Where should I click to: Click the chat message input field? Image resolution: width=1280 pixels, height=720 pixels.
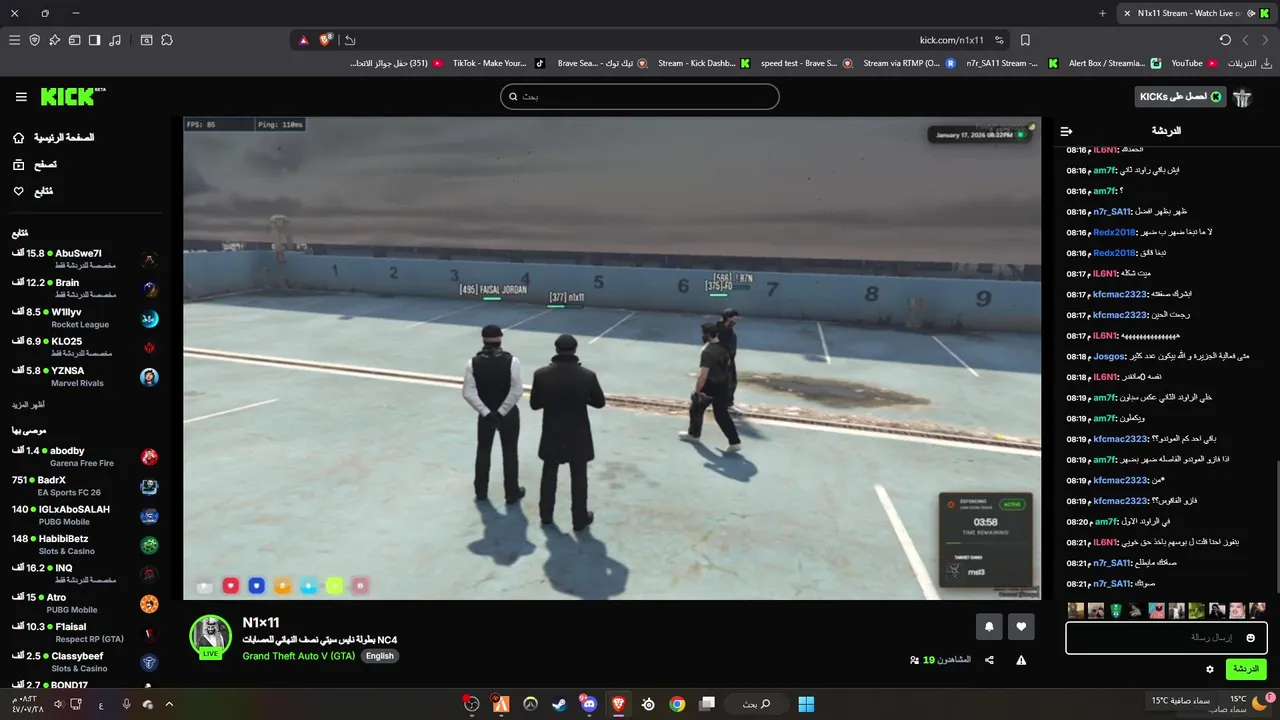click(1166, 638)
